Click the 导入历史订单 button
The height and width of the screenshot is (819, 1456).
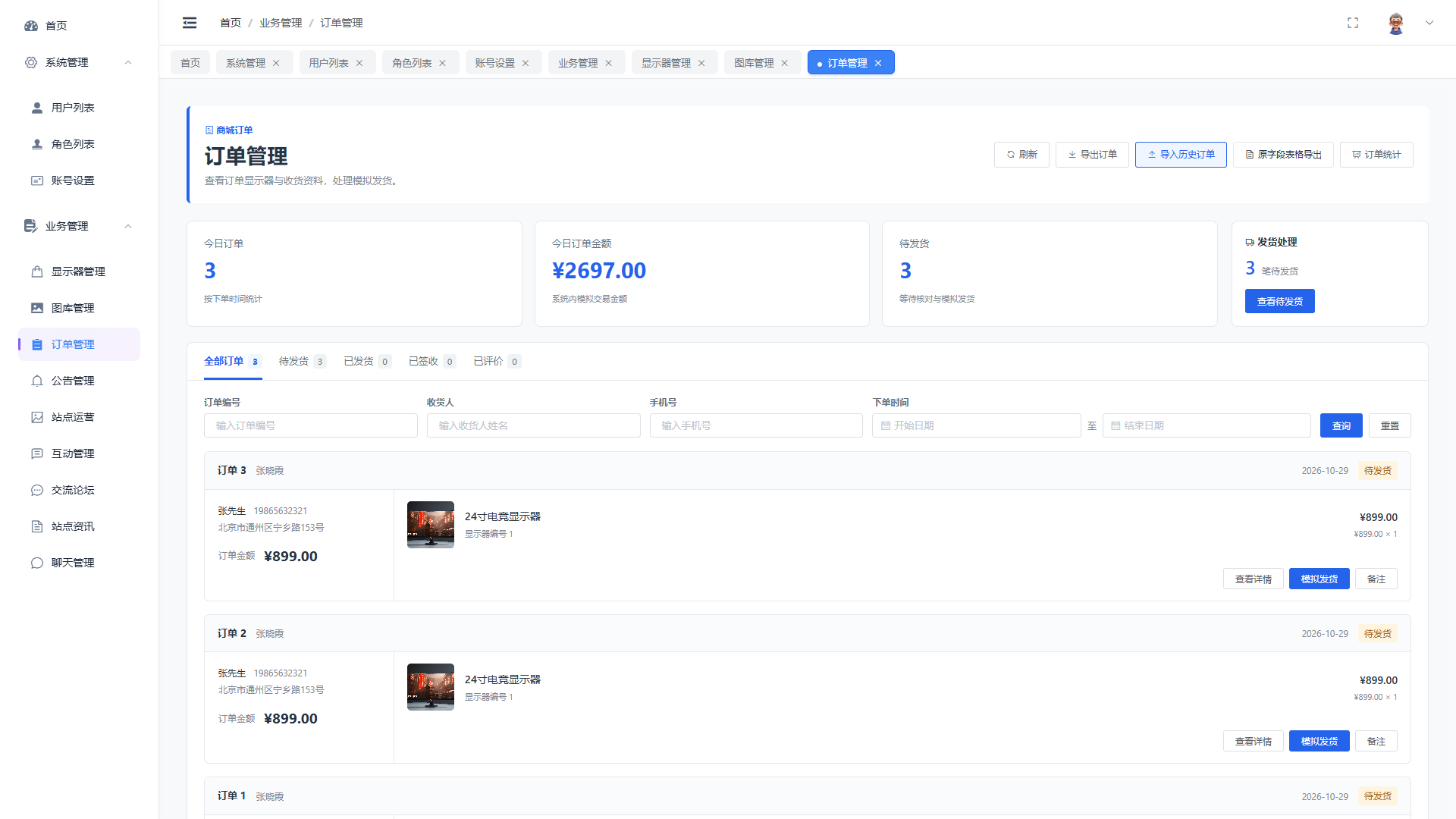click(x=1181, y=155)
